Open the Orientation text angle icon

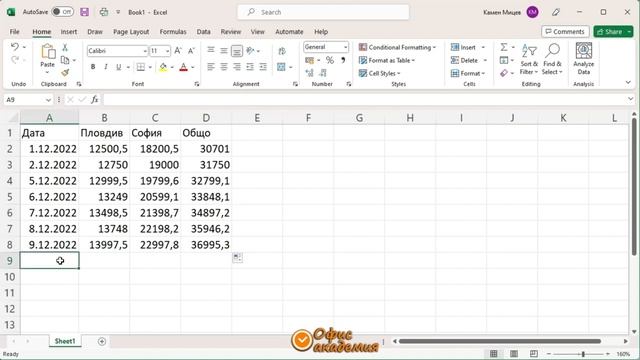(x=250, y=51)
